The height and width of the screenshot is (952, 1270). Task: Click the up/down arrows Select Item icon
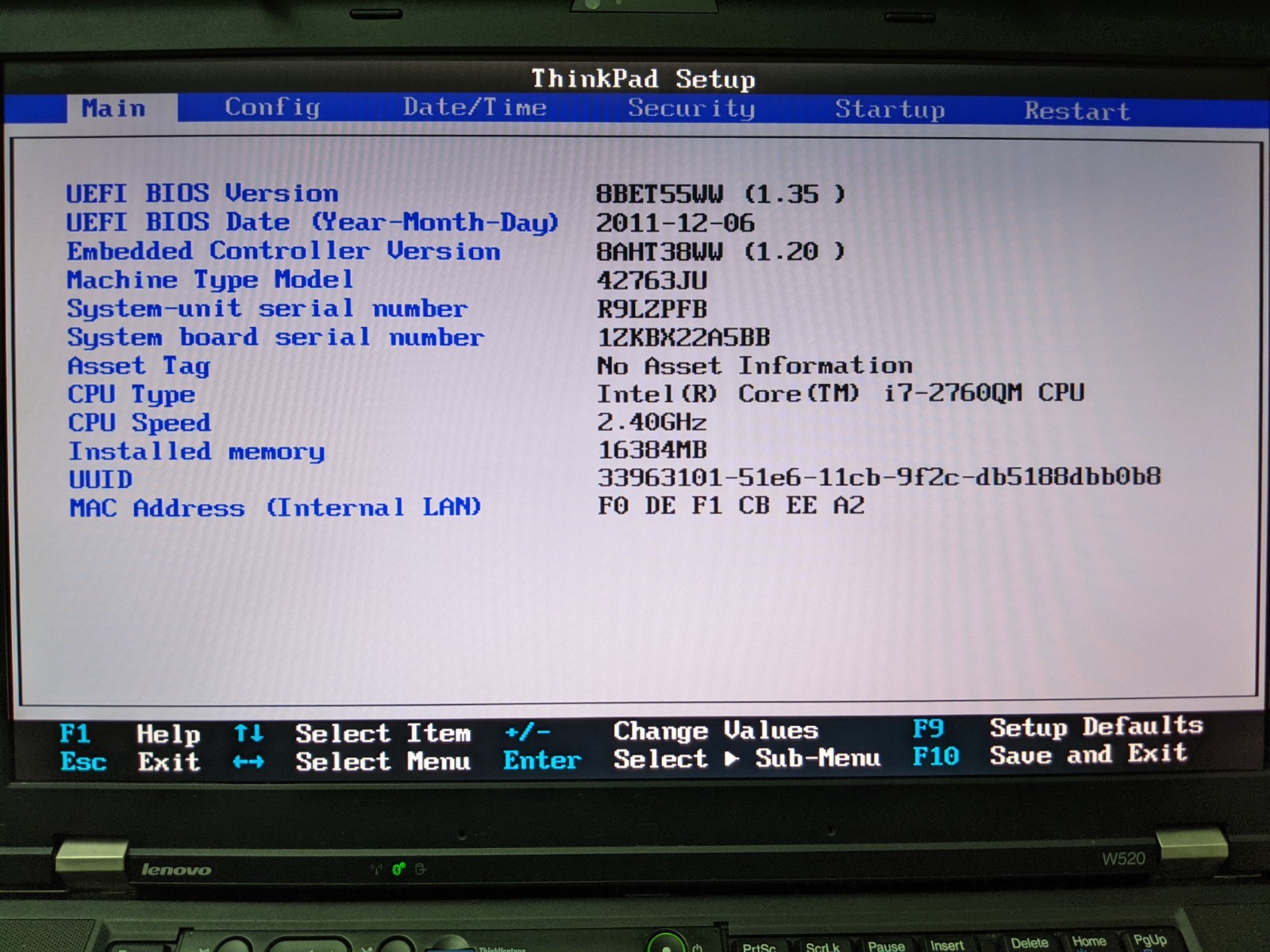[x=248, y=732]
